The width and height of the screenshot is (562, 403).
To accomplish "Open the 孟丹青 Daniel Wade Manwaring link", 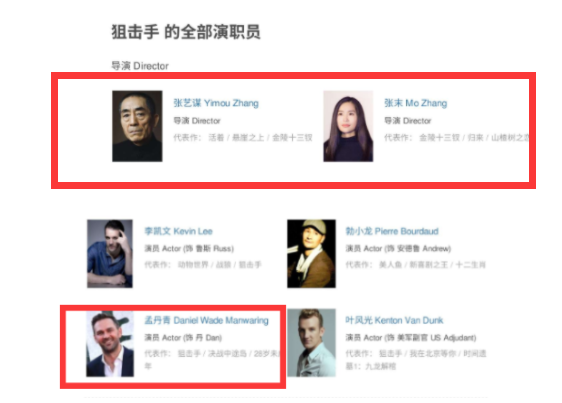I will (x=206, y=320).
